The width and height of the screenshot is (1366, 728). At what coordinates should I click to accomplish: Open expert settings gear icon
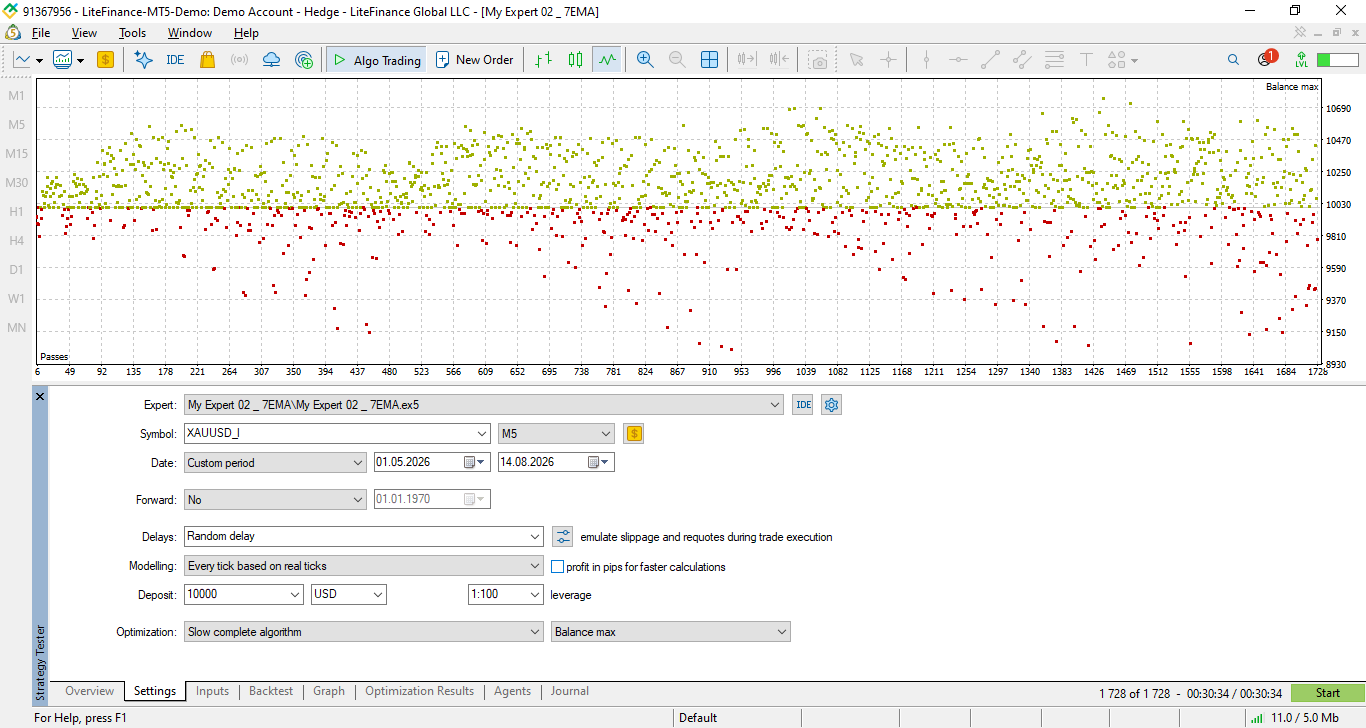pyautogui.click(x=832, y=405)
